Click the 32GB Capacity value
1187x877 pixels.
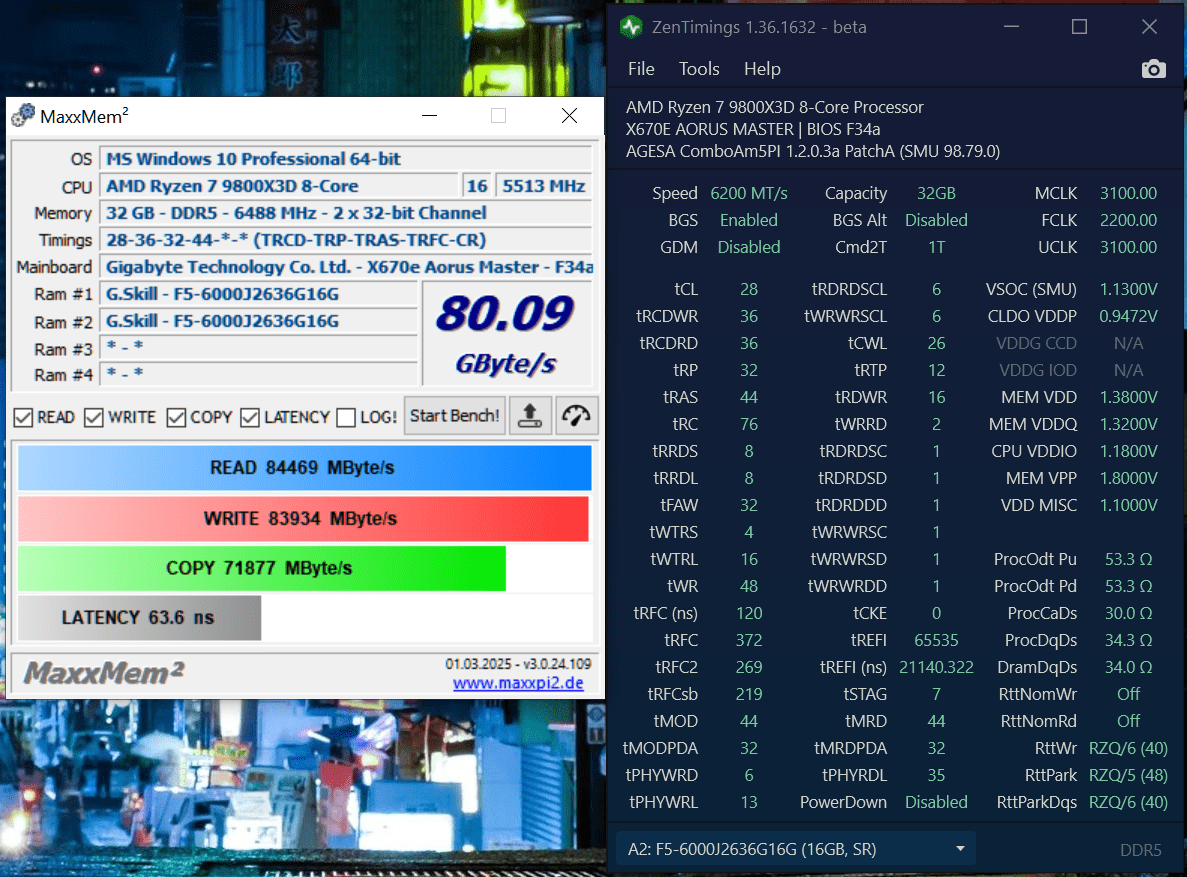coord(936,193)
